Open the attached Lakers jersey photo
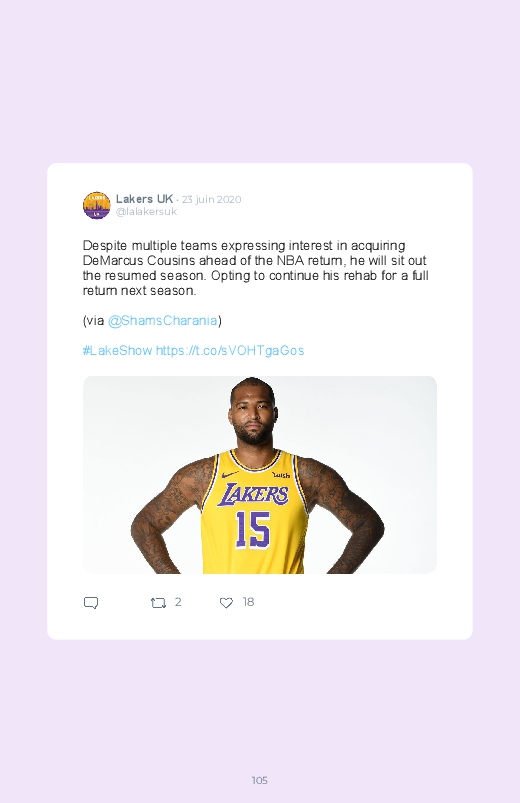The width and height of the screenshot is (520, 803). [x=260, y=475]
